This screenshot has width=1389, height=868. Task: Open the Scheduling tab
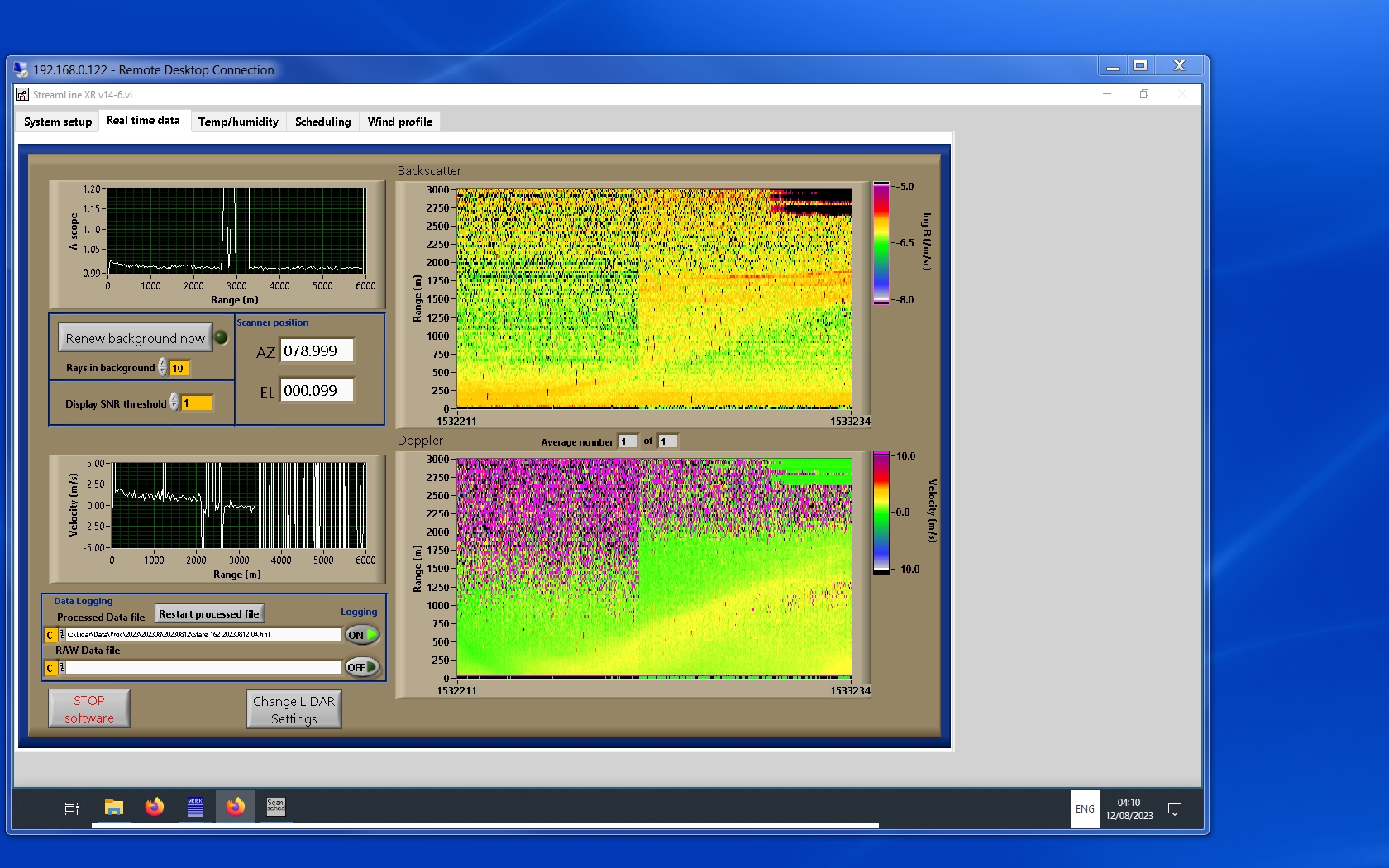(322, 122)
